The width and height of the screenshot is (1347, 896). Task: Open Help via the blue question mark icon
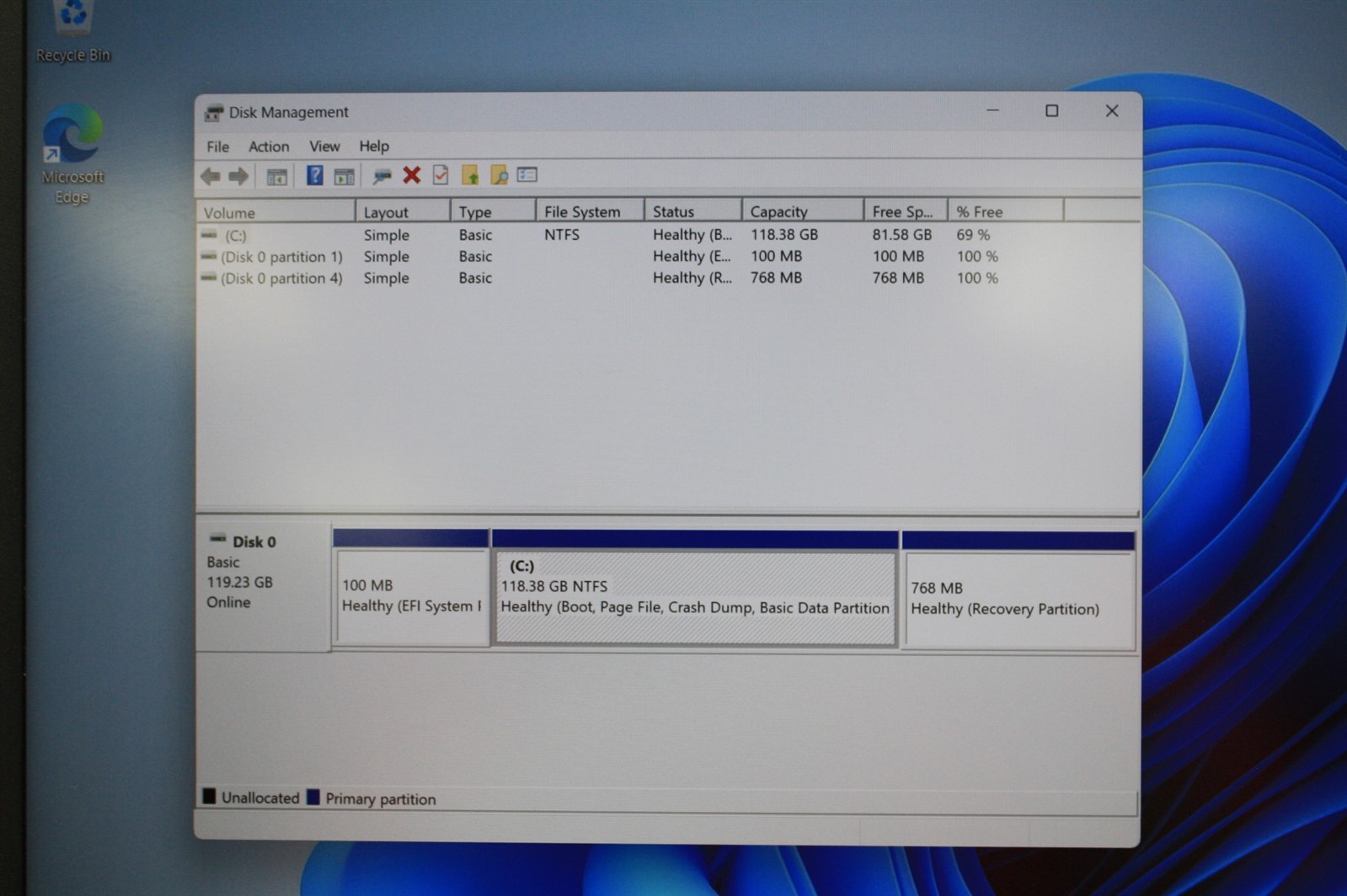pos(314,175)
